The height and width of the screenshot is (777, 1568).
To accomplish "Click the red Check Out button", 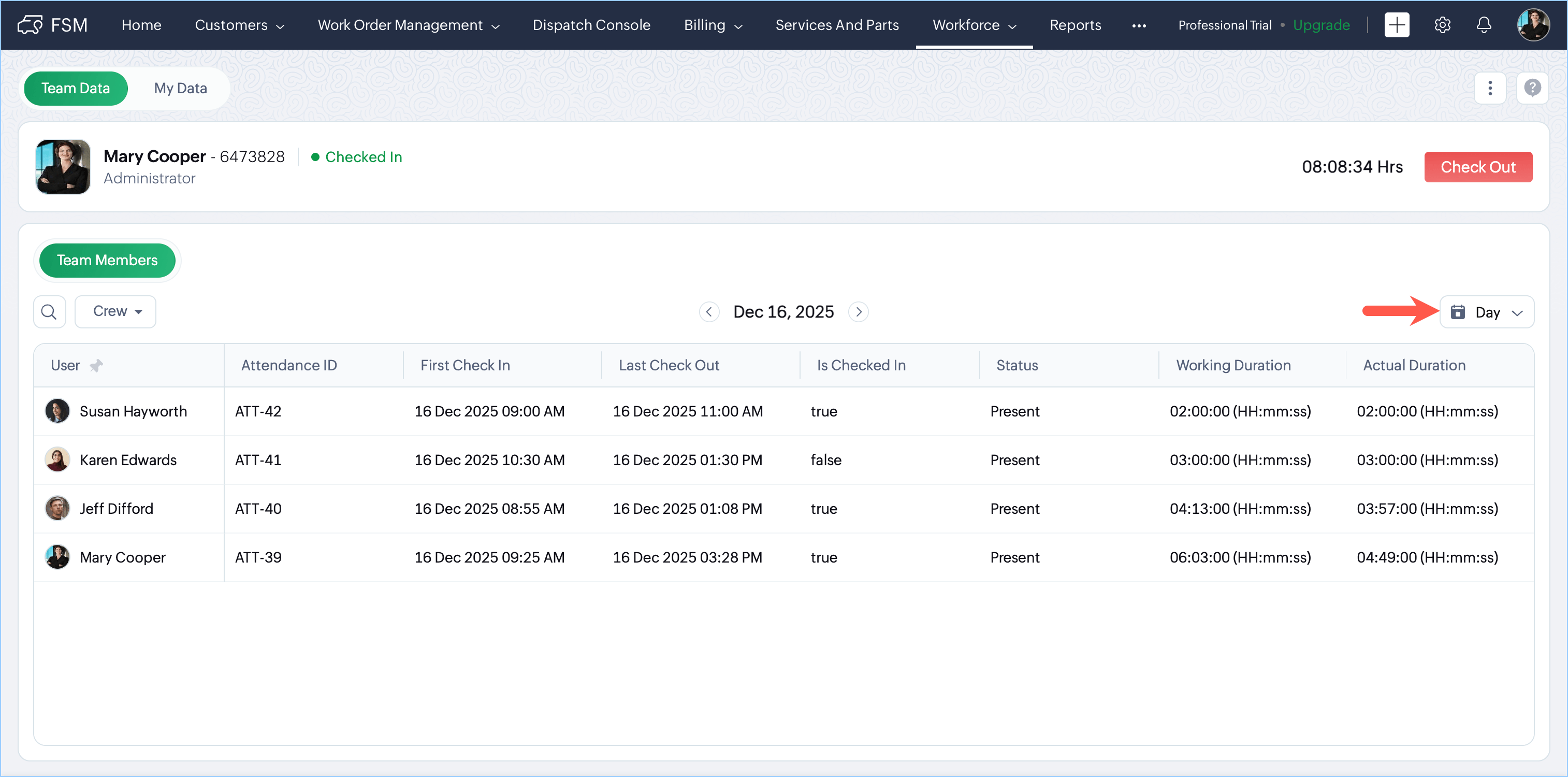I will 1477,167.
